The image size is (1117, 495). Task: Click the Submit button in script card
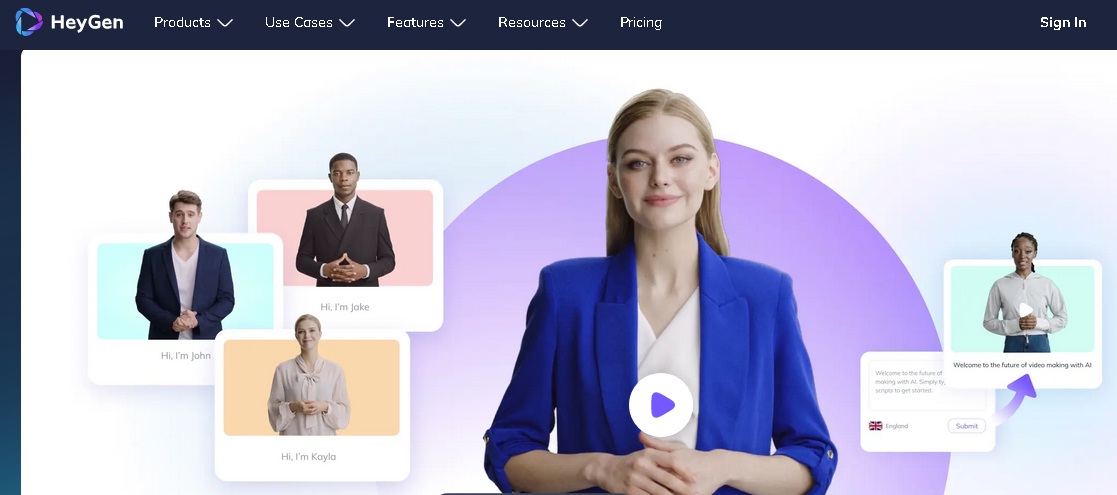[x=967, y=426]
